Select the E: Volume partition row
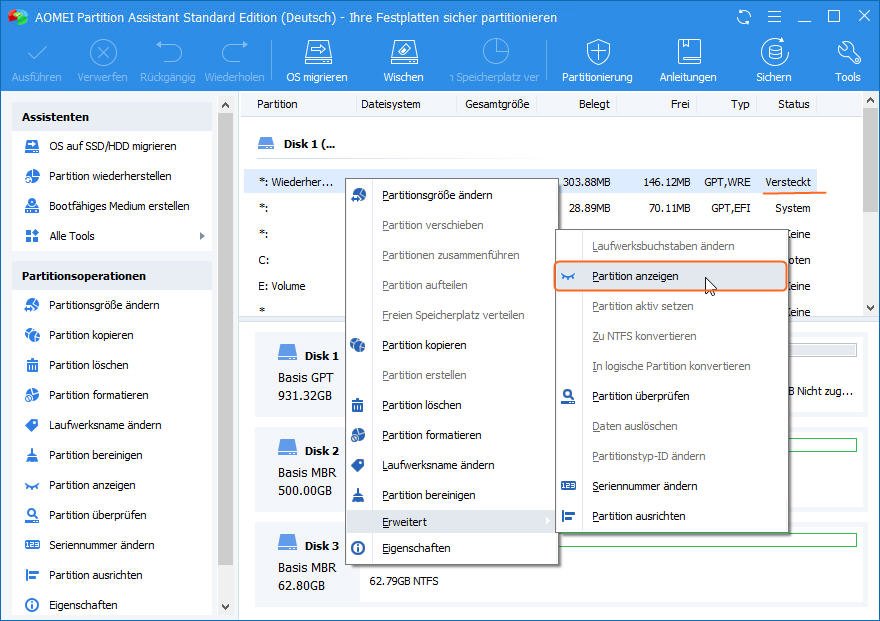 pyautogui.click(x=294, y=286)
